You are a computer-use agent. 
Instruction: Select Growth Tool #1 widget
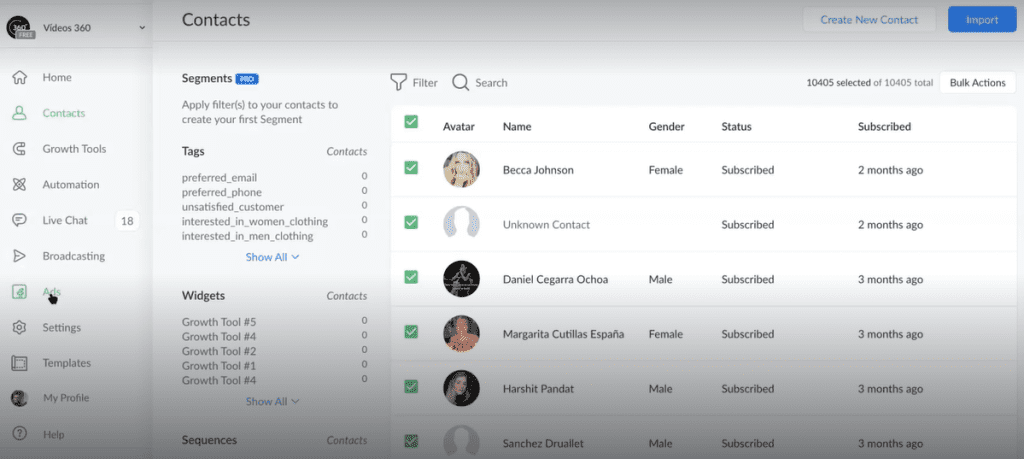tap(219, 366)
